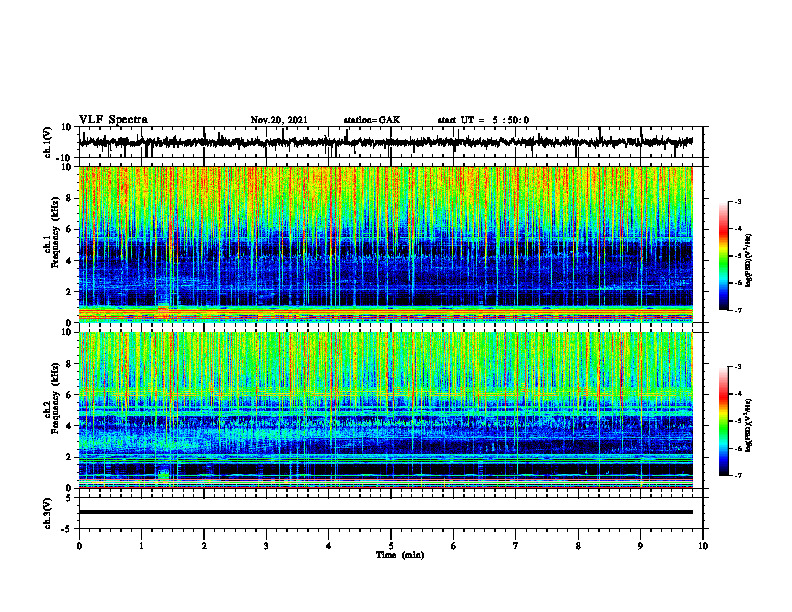The height and width of the screenshot is (612, 792).
Task: Click the ch.3 flat black trace
Action: 386,512
